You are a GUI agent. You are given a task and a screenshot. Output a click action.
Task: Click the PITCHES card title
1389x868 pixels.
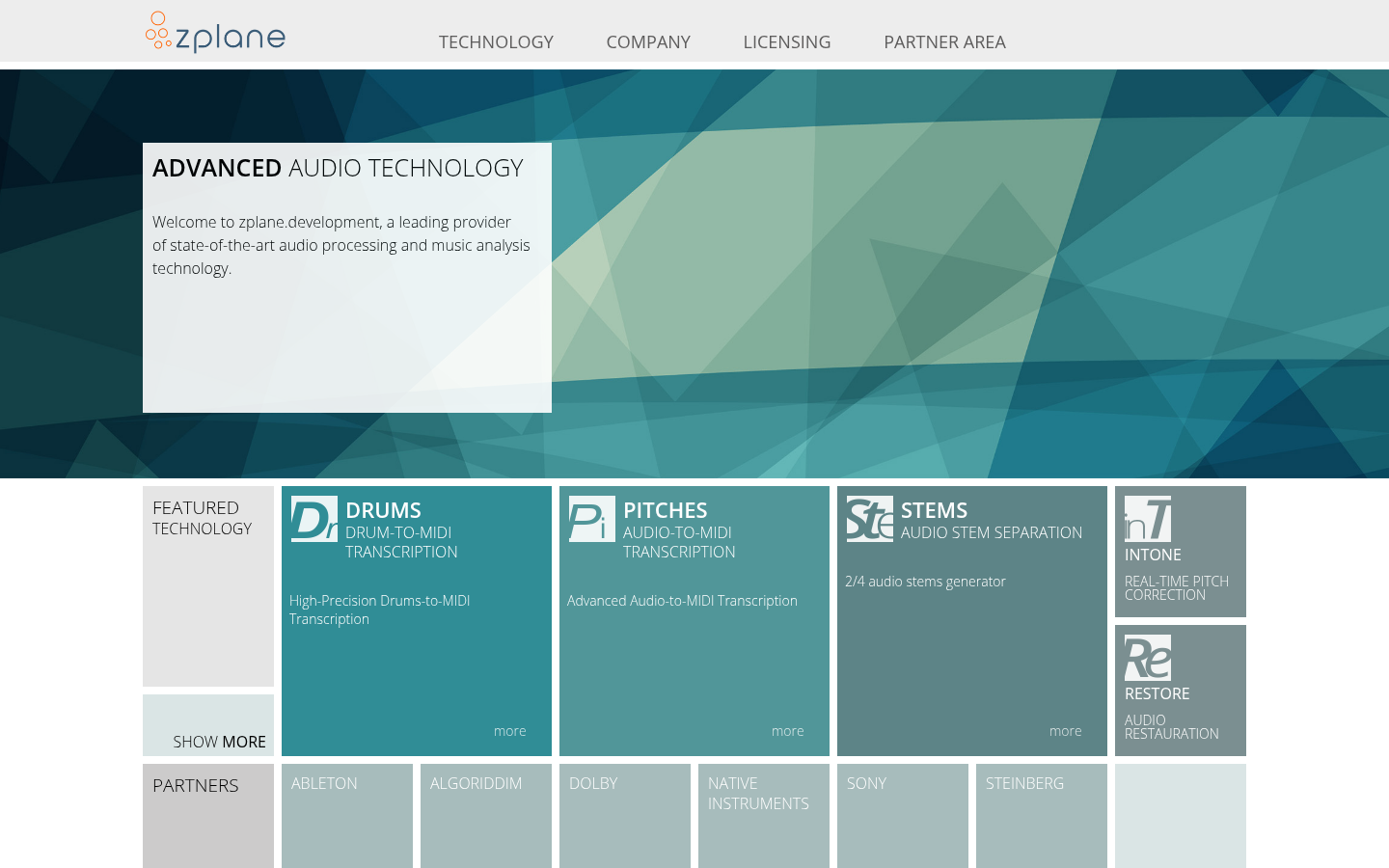pyautogui.click(x=666, y=510)
